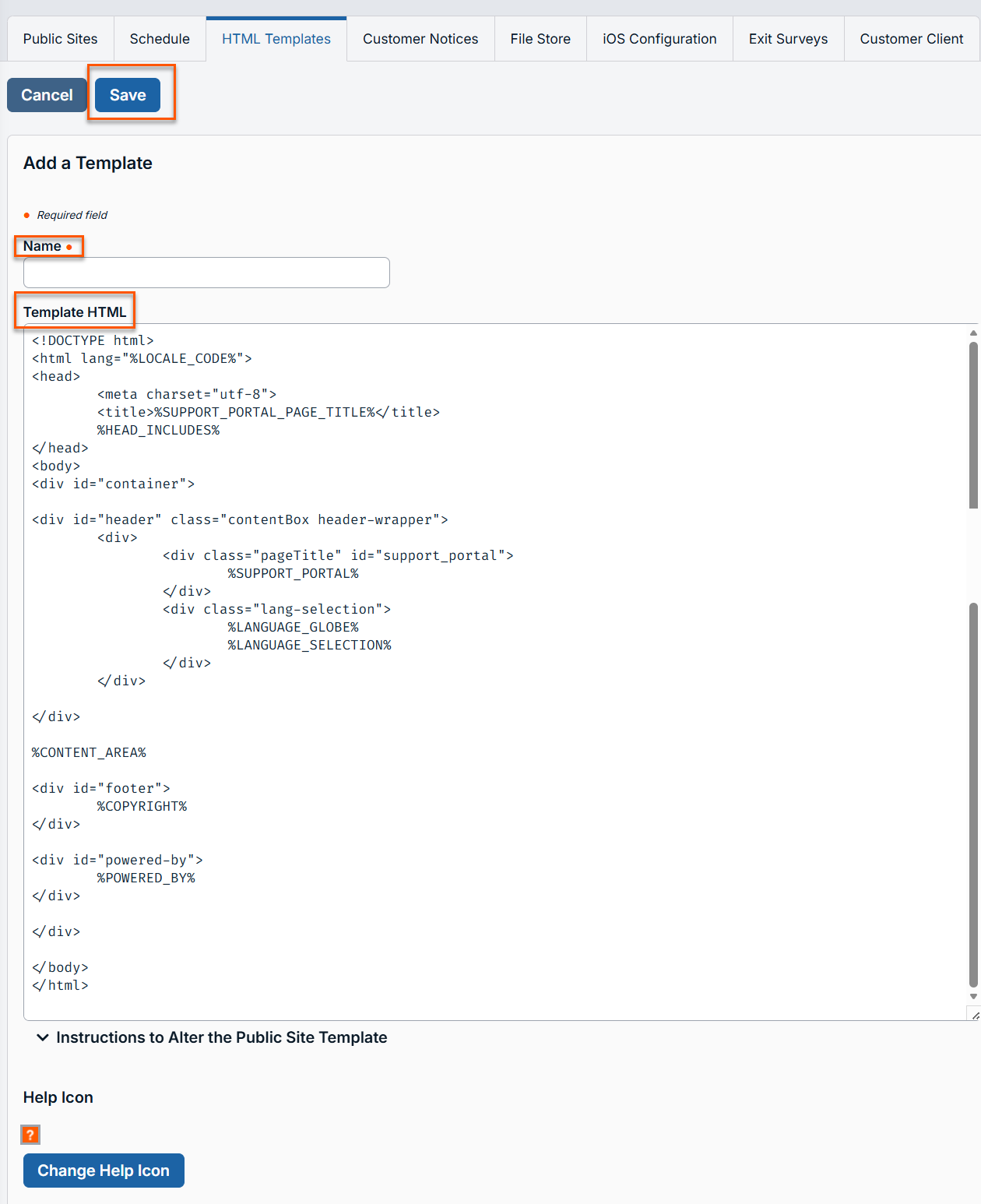Click the Help Icon section label
Screen dimensions: 981x1204
click(58, 1097)
